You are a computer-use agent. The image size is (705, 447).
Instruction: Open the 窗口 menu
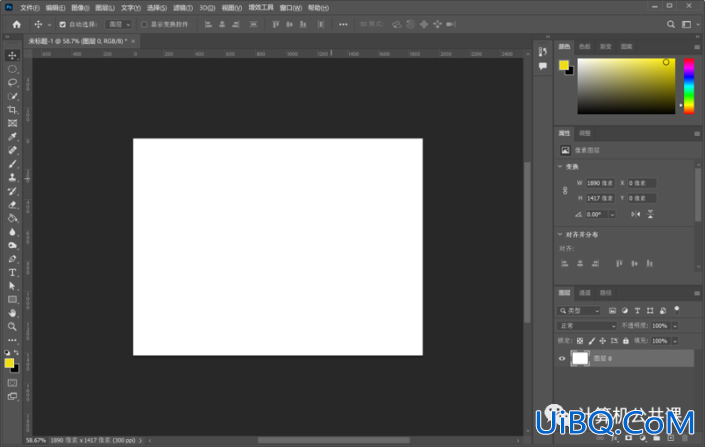click(290, 8)
